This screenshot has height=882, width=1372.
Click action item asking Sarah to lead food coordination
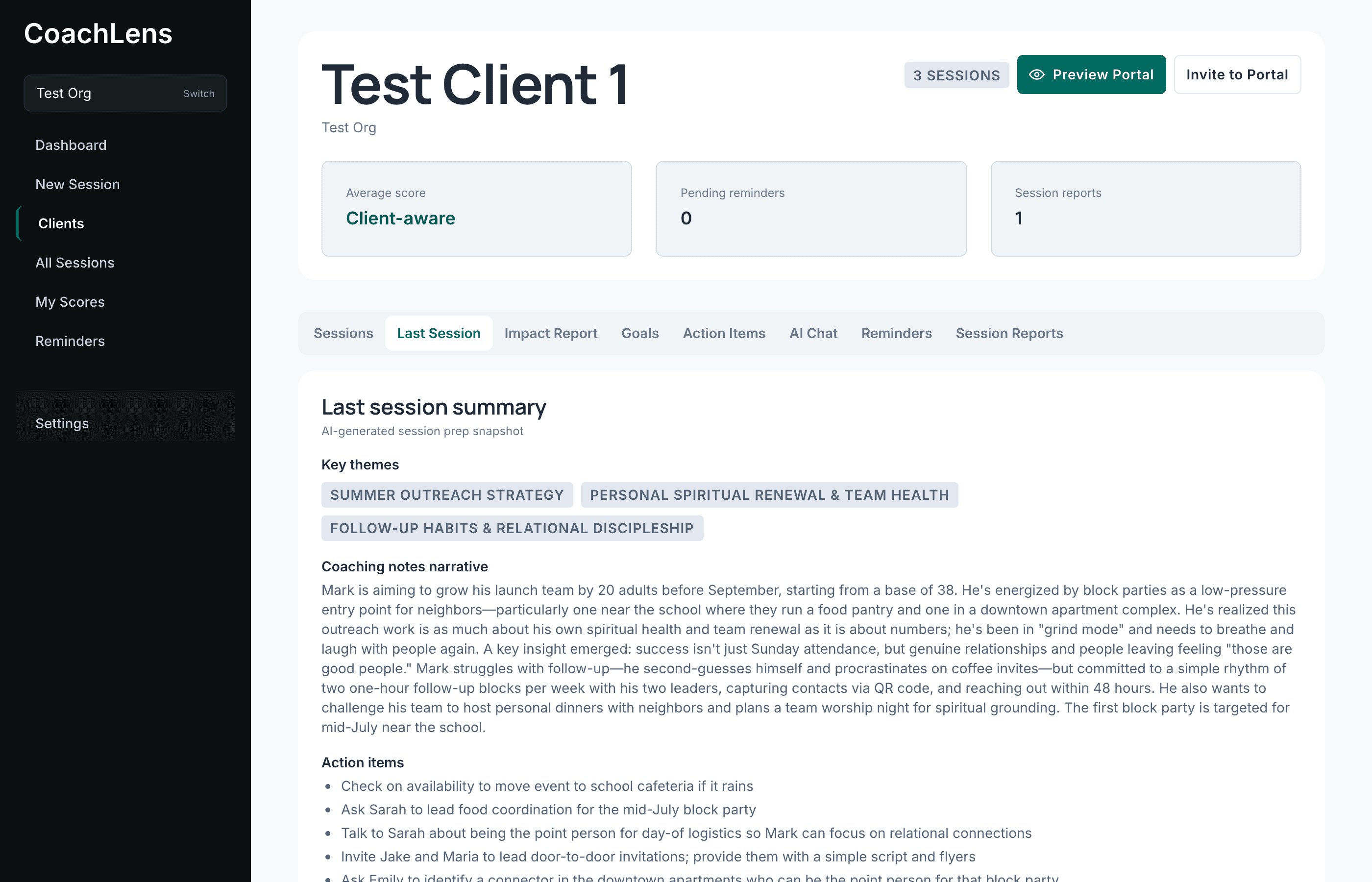pos(548,809)
